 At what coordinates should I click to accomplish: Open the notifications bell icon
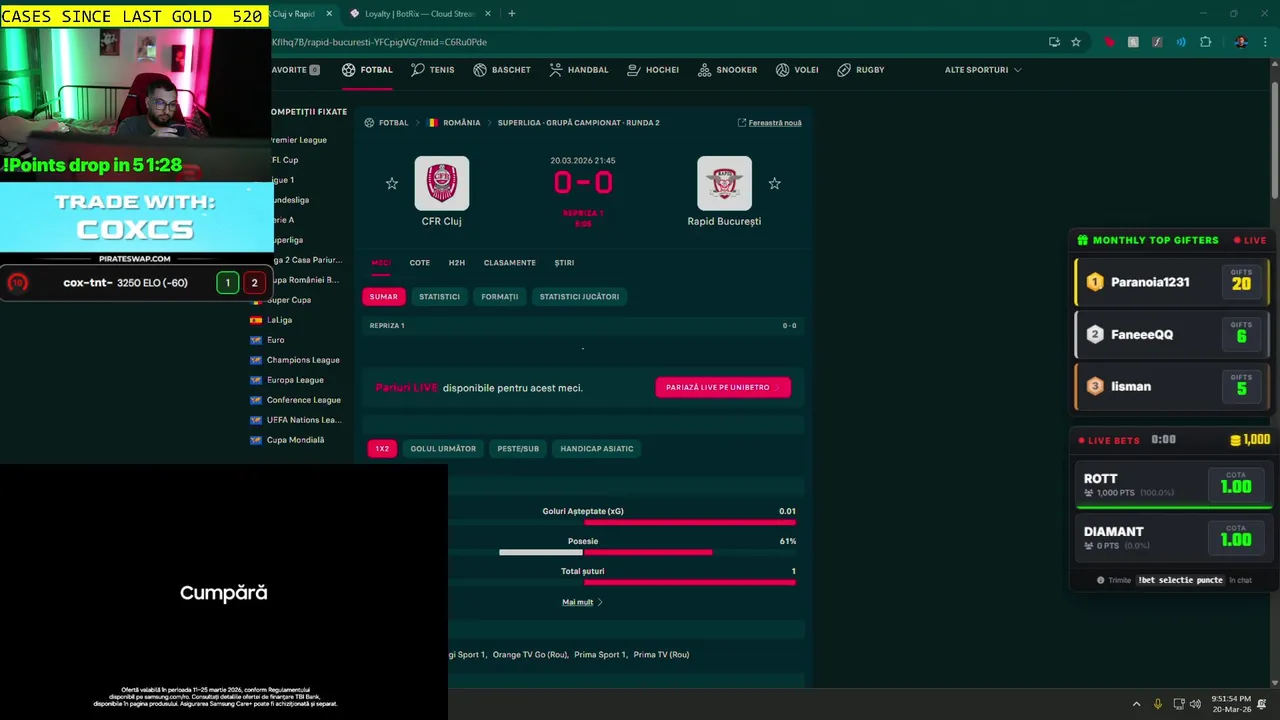click(1262, 704)
